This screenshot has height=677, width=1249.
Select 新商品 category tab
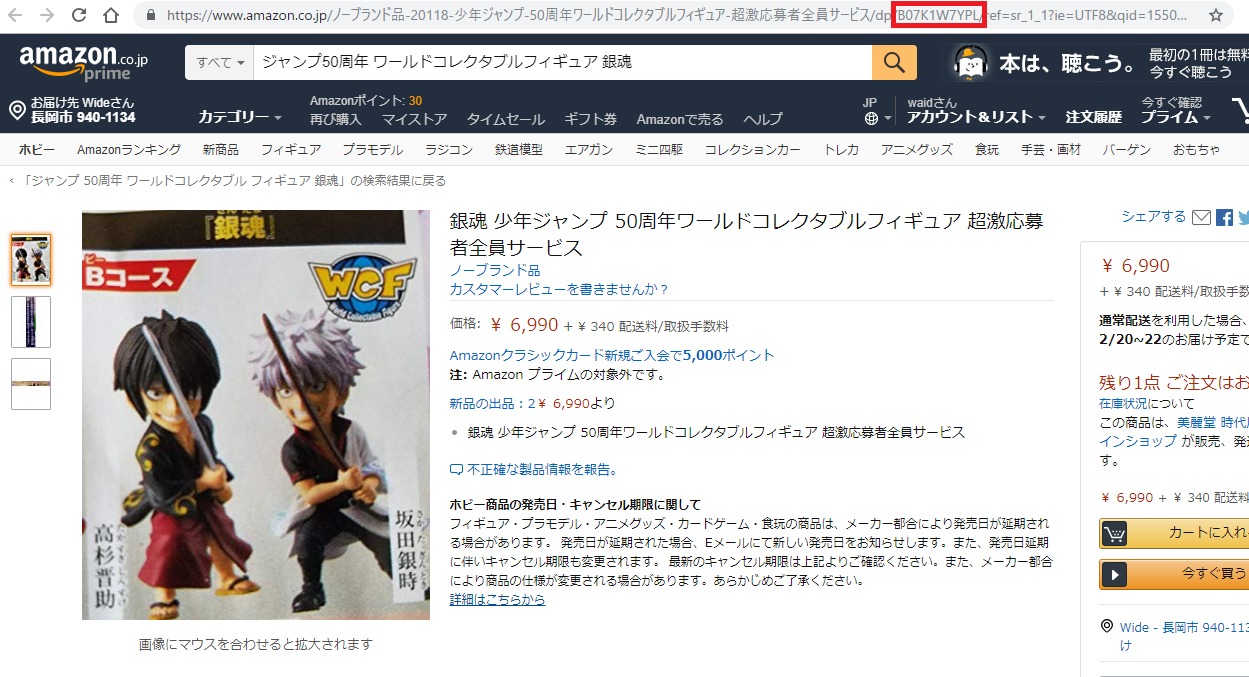(x=220, y=150)
